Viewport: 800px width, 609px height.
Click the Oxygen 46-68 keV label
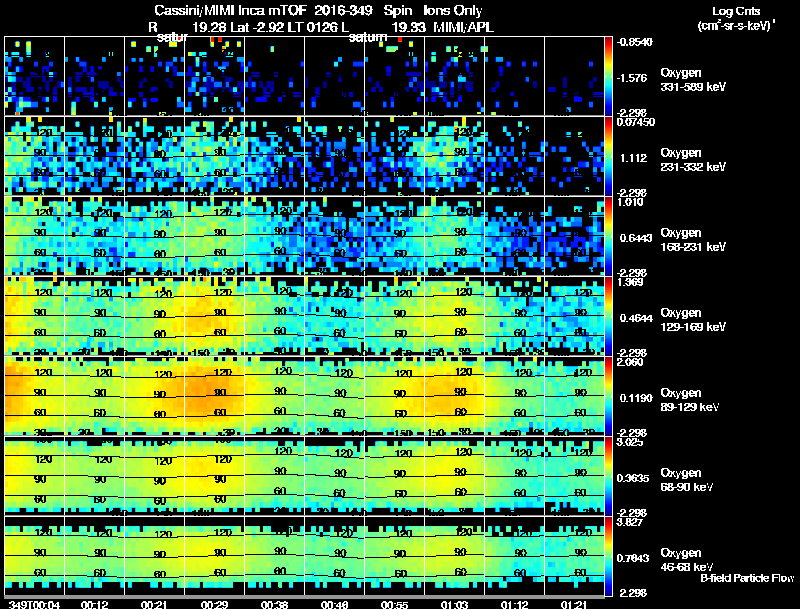click(x=687, y=560)
